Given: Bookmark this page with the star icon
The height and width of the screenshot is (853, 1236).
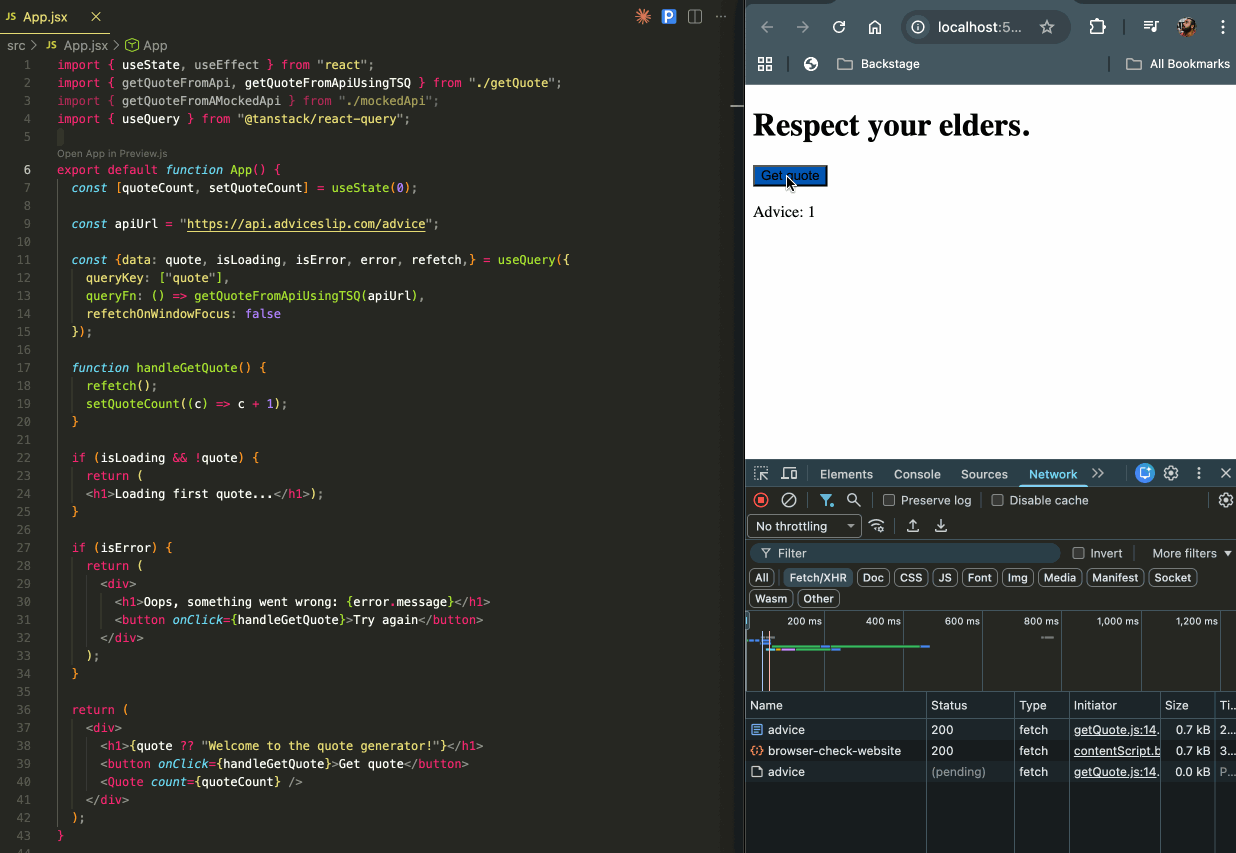Looking at the screenshot, I should 1047,27.
